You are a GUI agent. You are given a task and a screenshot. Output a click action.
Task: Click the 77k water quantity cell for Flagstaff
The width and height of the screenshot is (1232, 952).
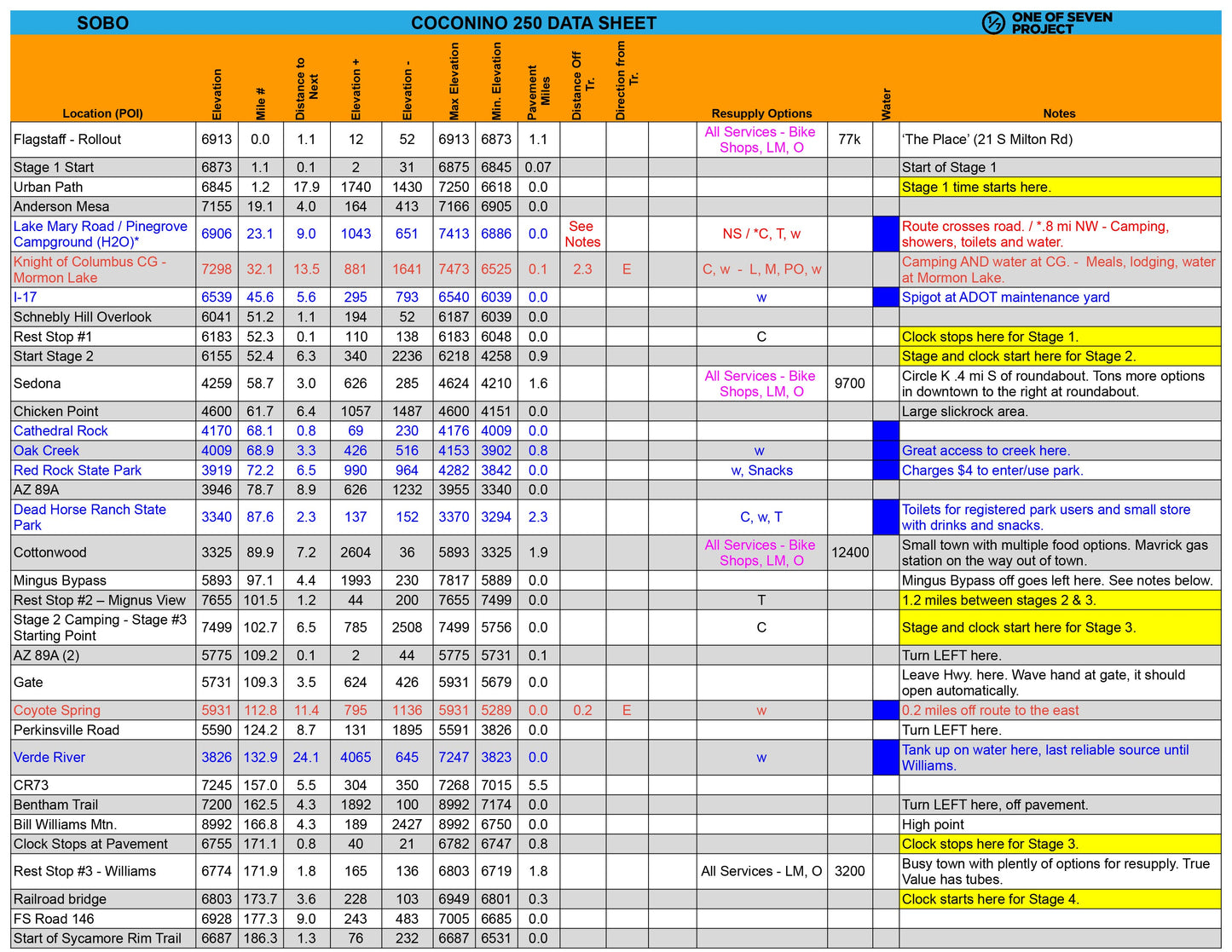click(x=850, y=139)
